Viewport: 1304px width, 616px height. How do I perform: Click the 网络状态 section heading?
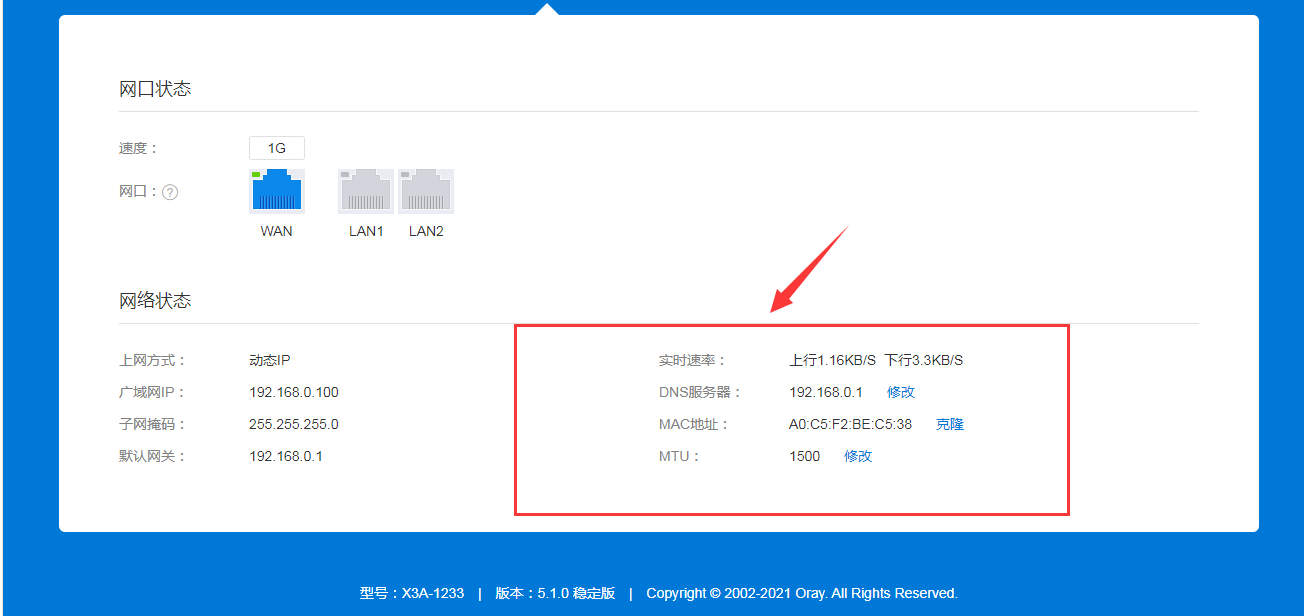pos(155,301)
